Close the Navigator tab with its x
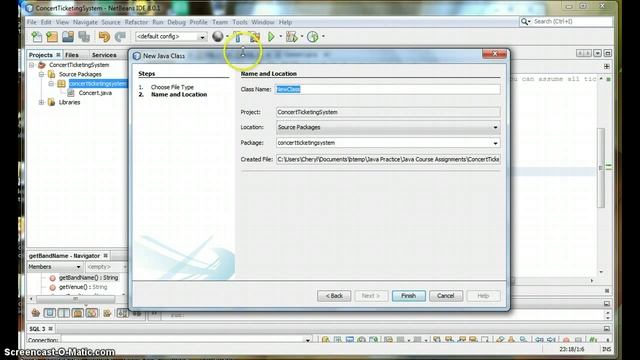The width and height of the screenshot is (640, 360). click(106, 256)
